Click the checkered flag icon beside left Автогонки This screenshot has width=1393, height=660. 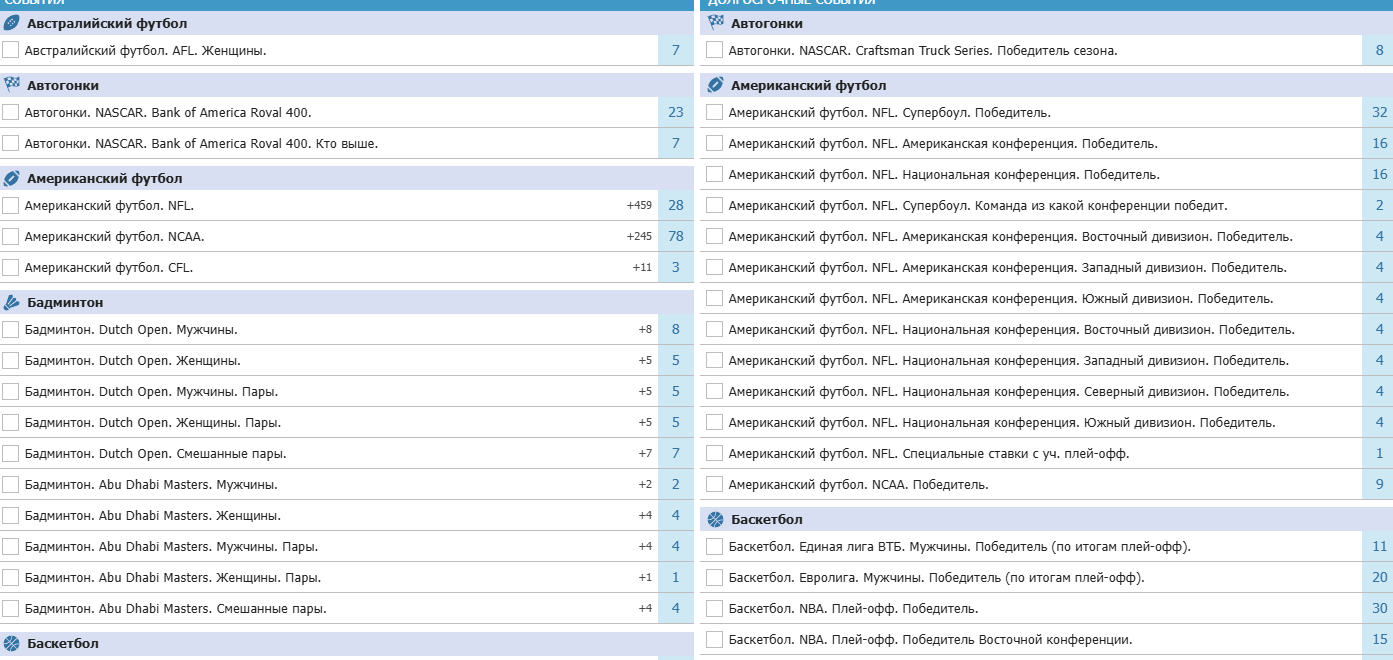coord(12,85)
